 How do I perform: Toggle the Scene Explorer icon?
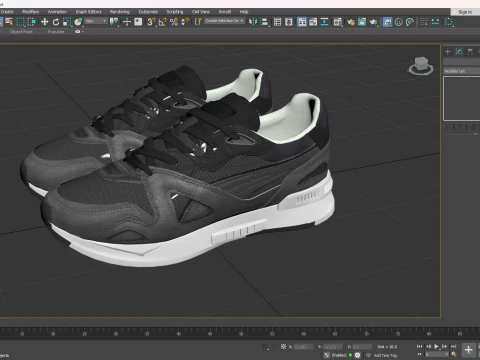point(277,22)
